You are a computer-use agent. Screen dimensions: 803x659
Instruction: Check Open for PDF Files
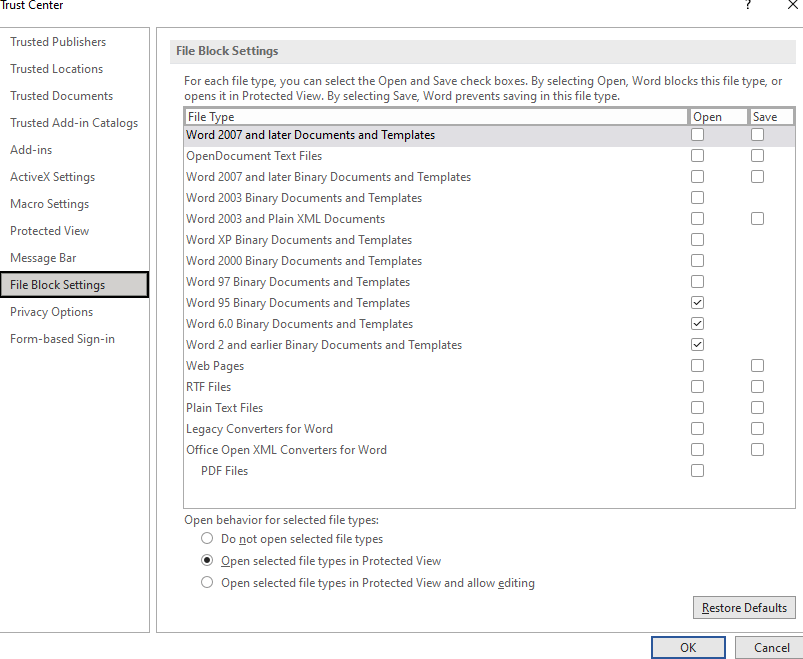point(697,471)
